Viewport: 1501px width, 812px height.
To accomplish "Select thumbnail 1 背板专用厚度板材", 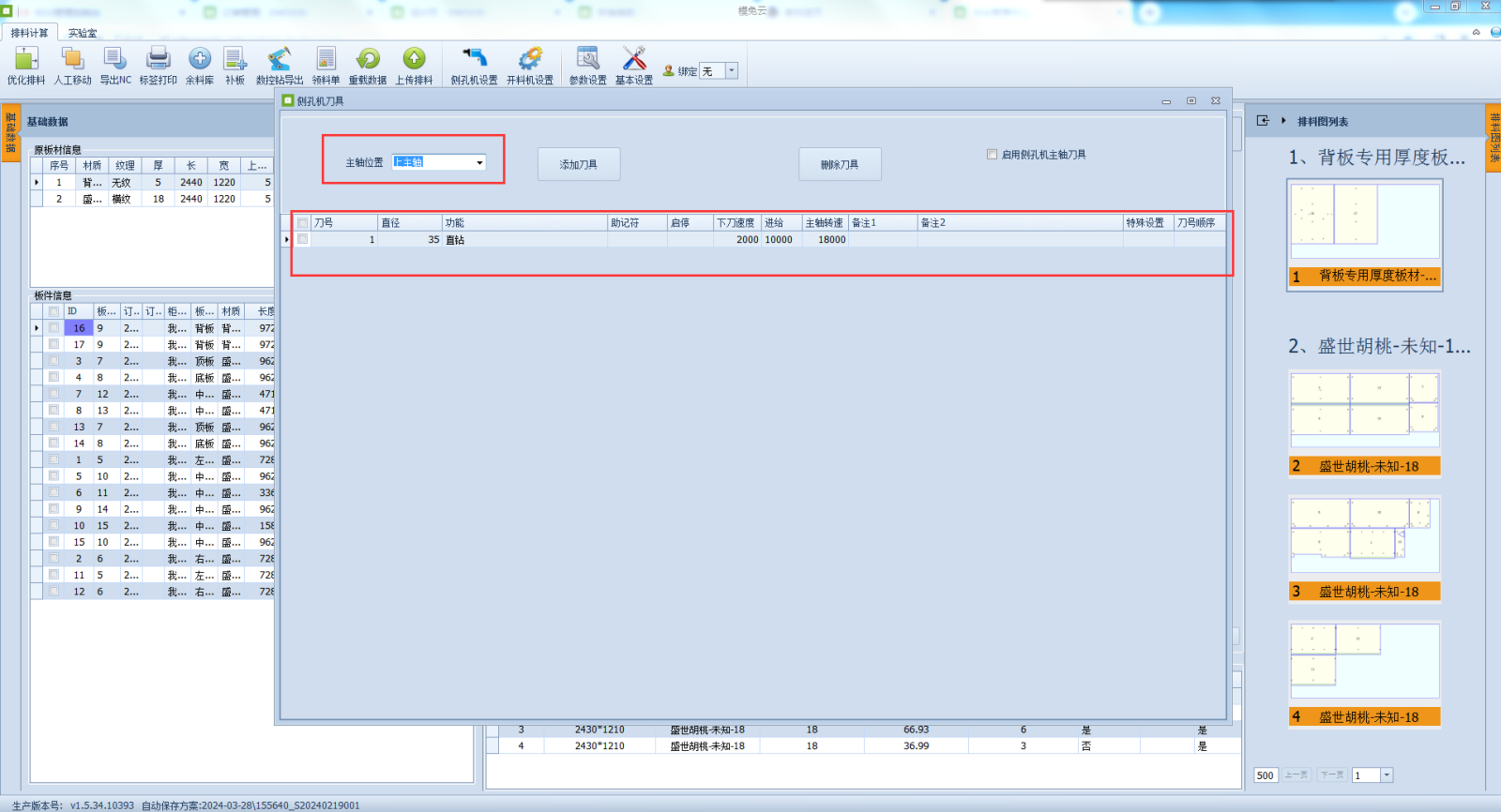I will (1365, 234).
